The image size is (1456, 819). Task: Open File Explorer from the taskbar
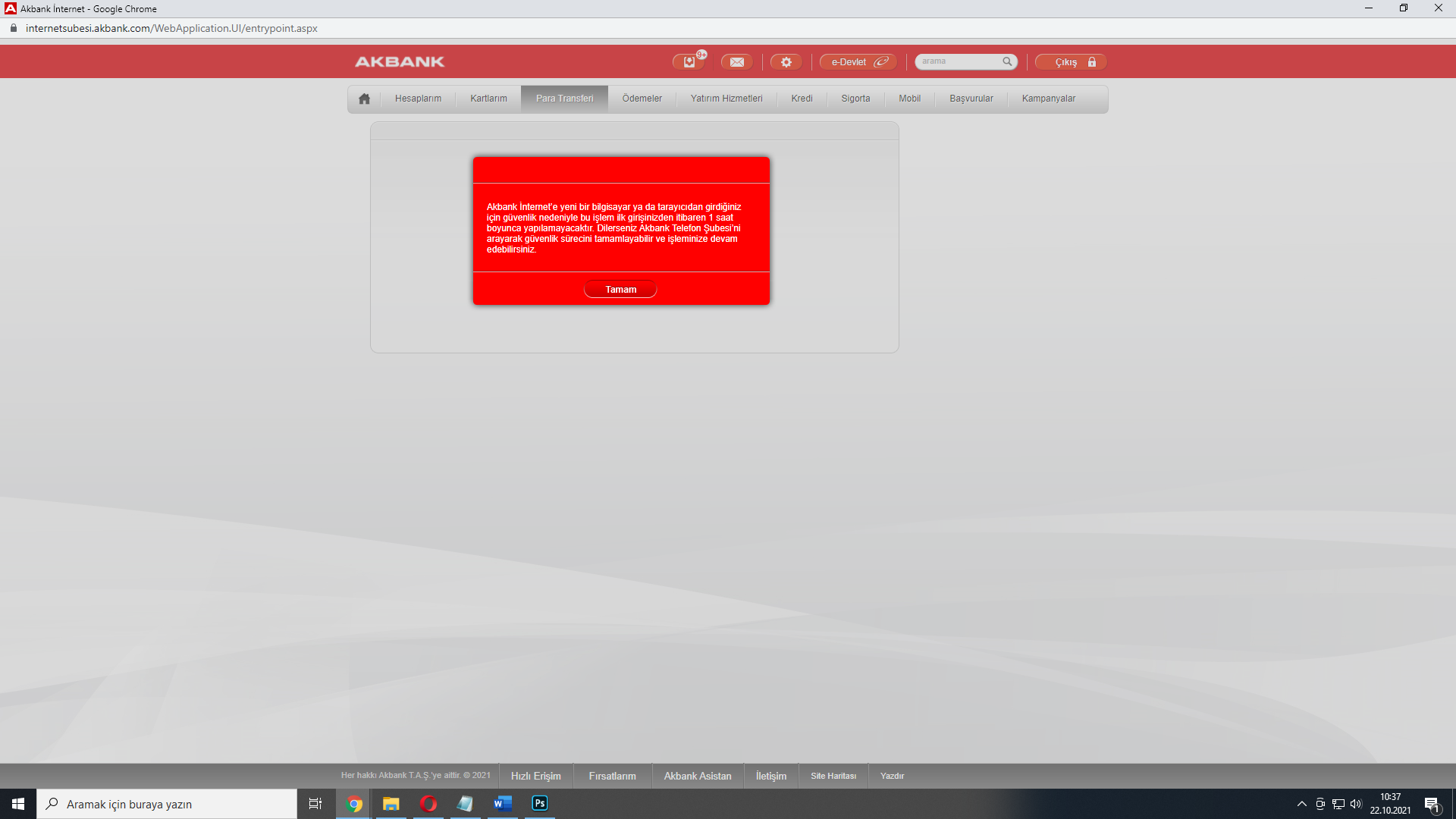pos(391,804)
